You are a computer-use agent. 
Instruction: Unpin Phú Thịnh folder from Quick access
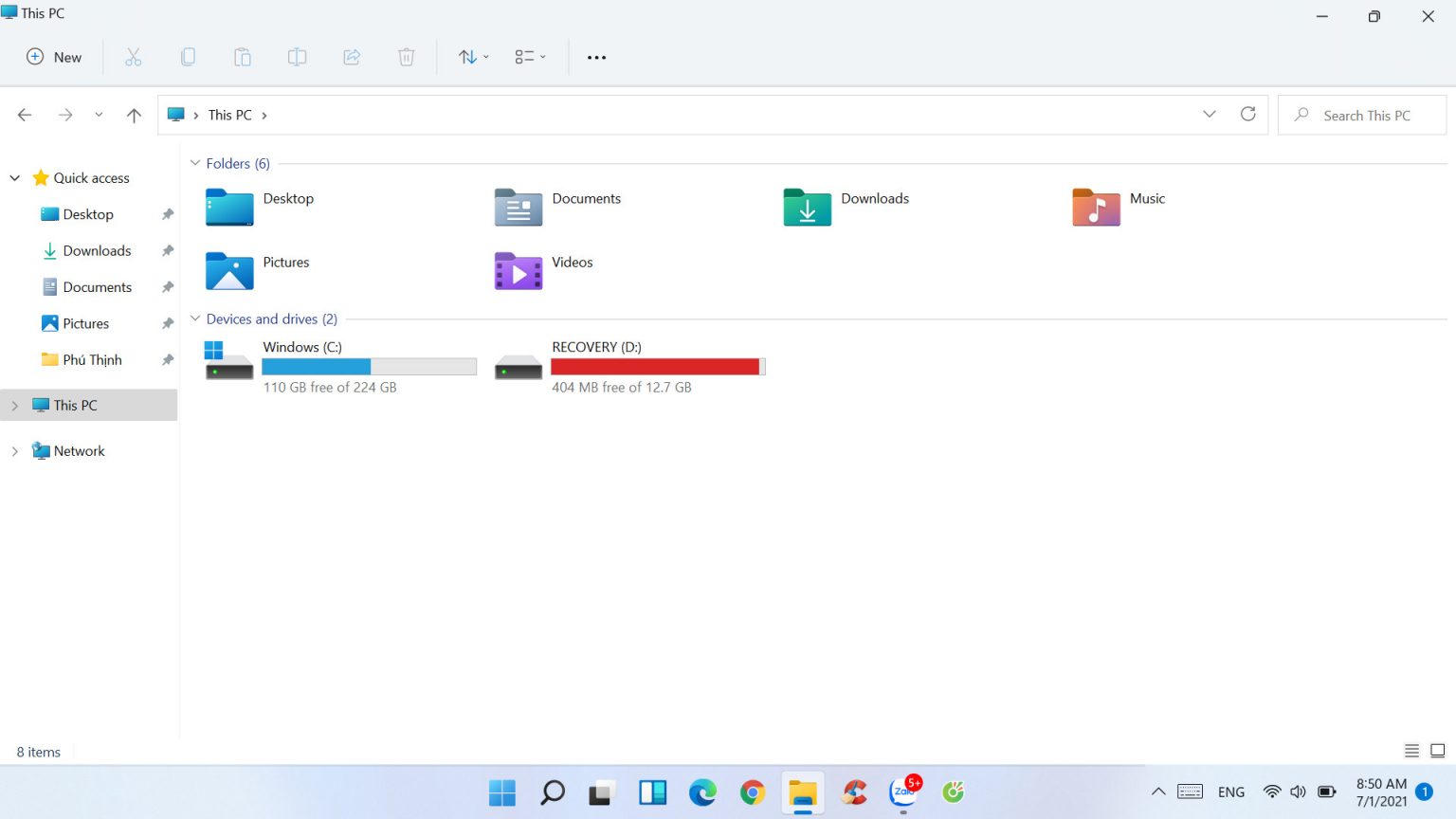tap(168, 360)
